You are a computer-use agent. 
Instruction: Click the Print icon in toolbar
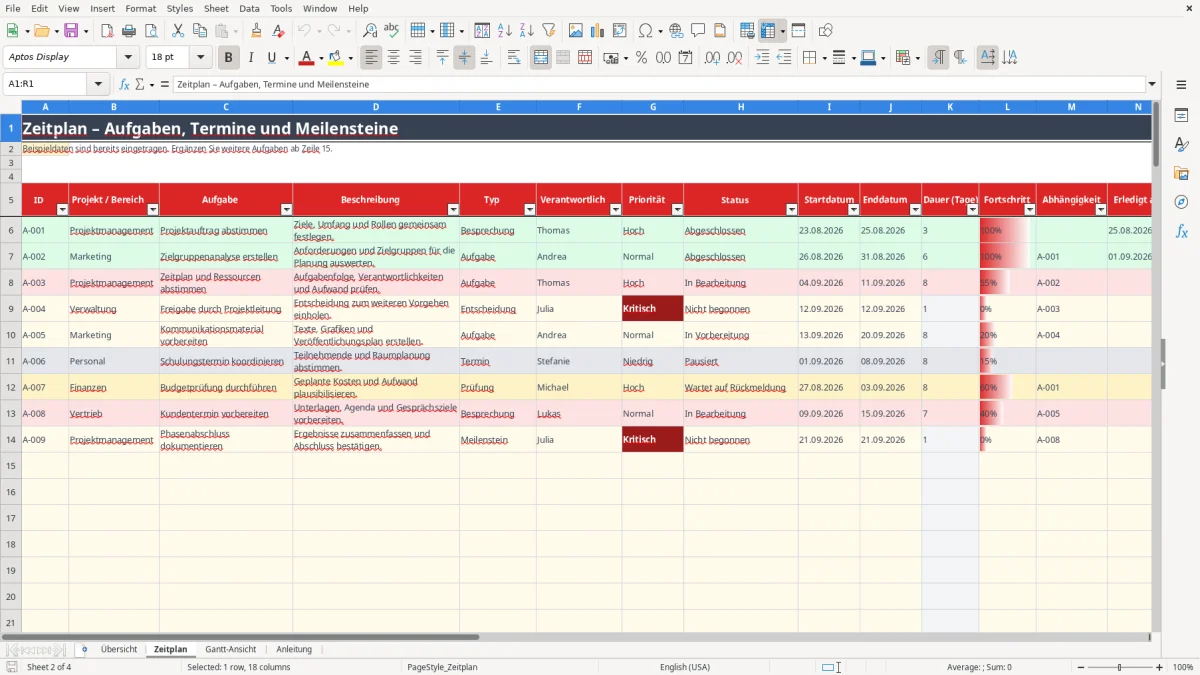coord(129,31)
